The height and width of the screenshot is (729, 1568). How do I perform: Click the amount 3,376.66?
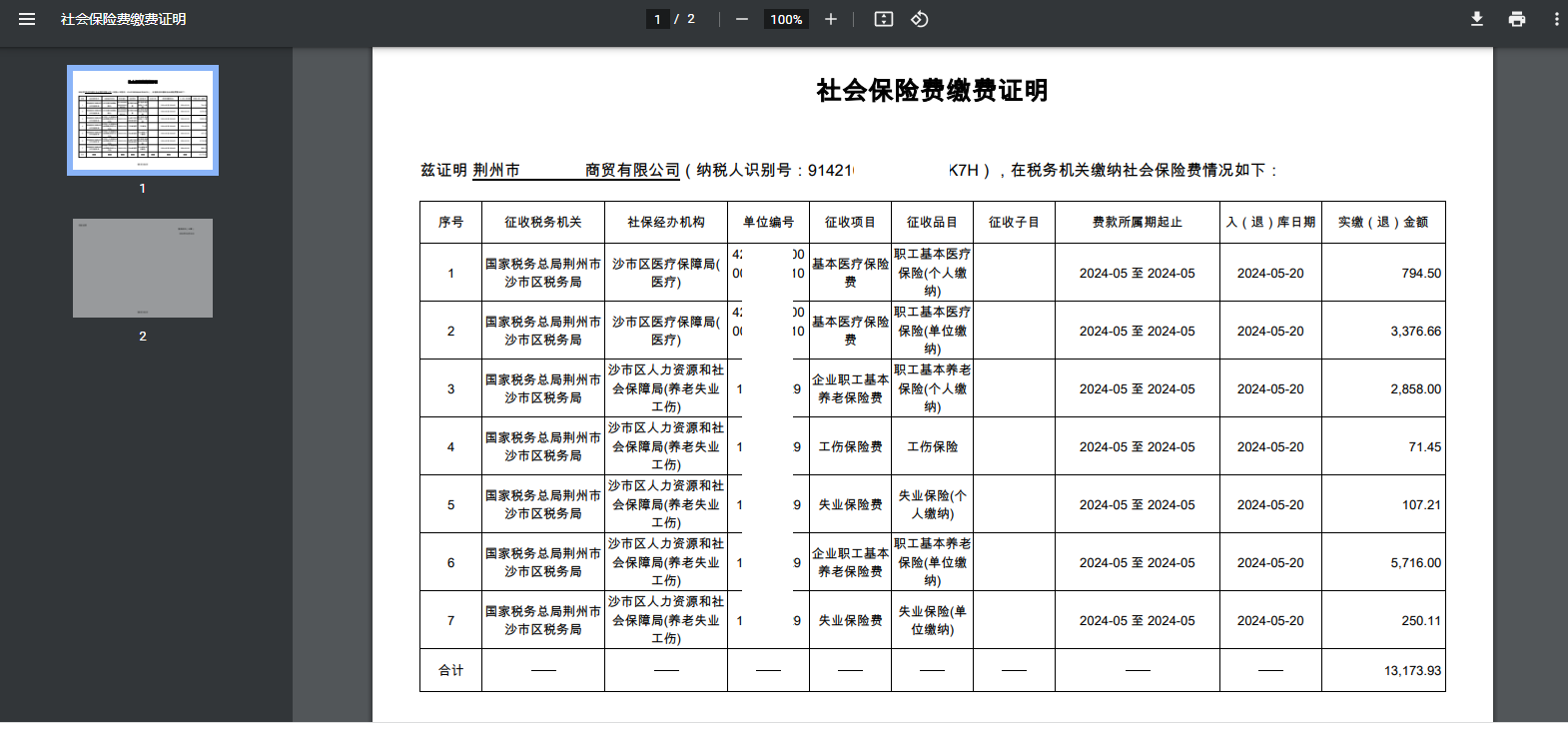pyautogui.click(x=1416, y=331)
